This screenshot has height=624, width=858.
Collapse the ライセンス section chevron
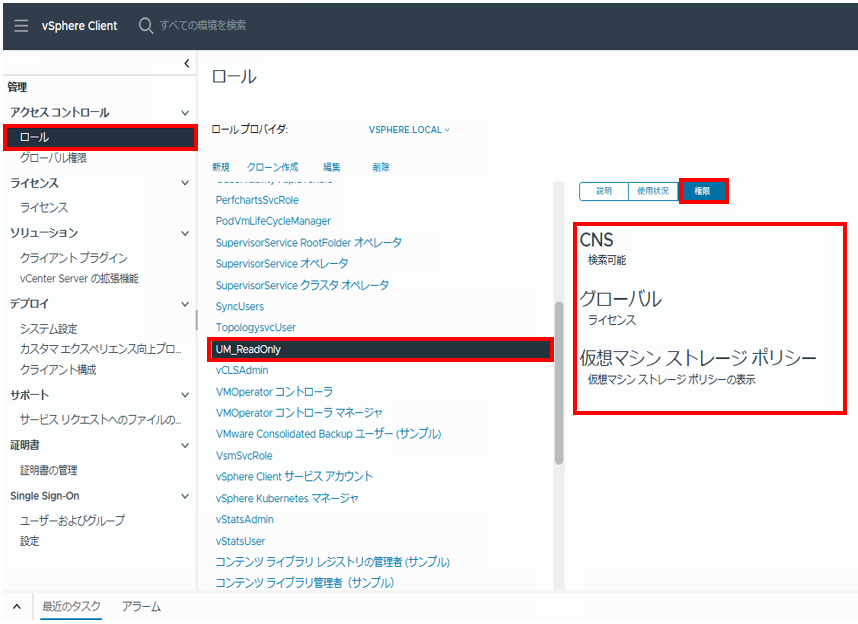coord(185,183)
